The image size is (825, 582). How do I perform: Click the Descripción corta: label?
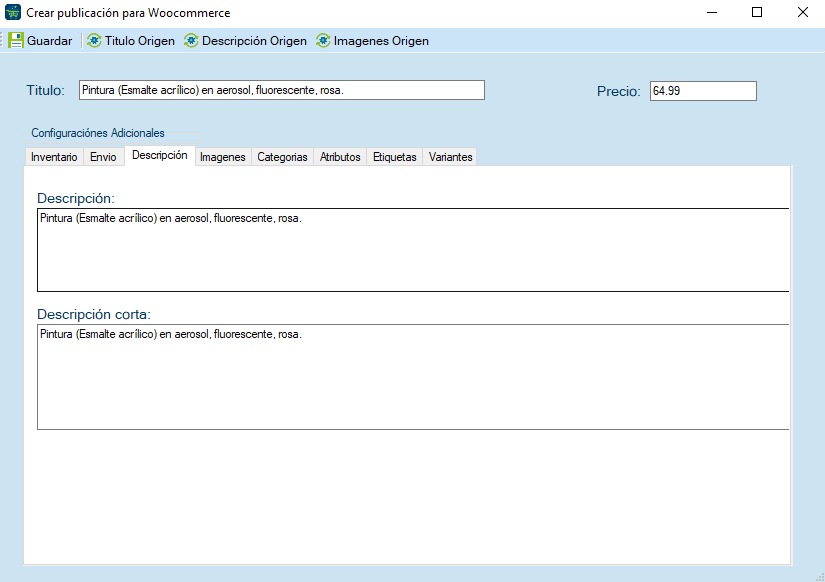(x=94, y=314)
